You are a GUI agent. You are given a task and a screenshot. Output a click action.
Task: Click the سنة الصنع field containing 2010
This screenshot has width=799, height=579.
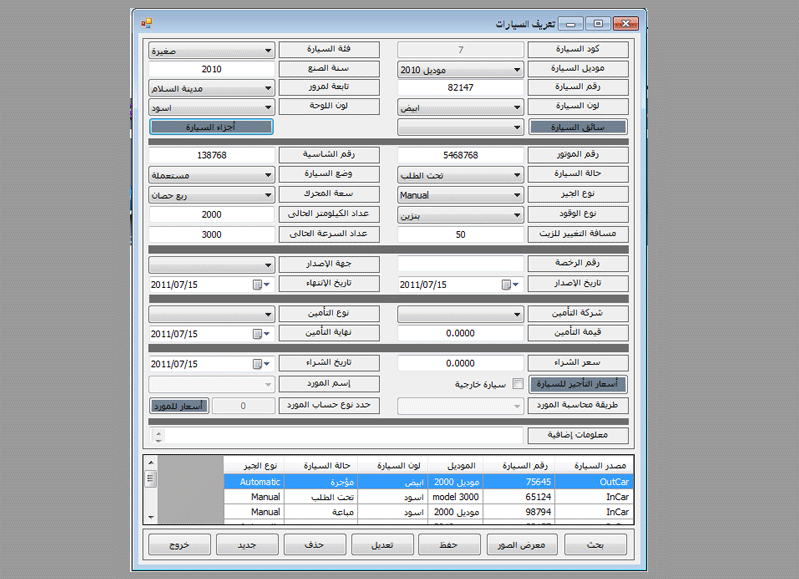pos(211,69)
